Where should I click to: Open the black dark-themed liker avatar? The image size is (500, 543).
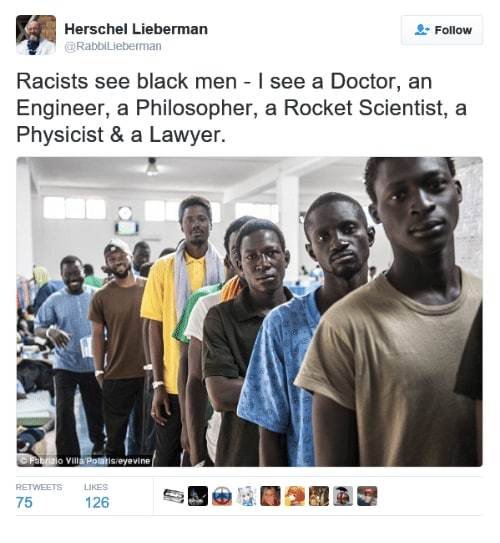(198, 496)
